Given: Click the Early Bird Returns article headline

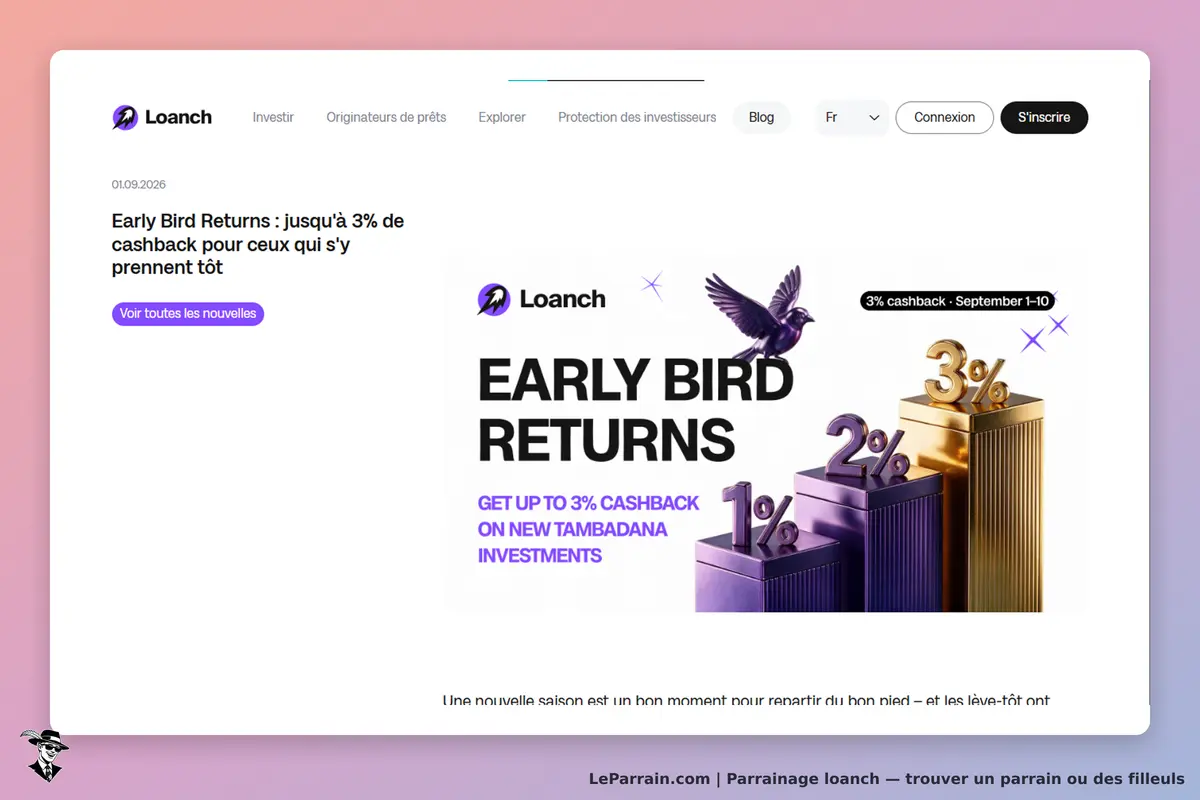Looking at the screenshot, I should 258,244.
